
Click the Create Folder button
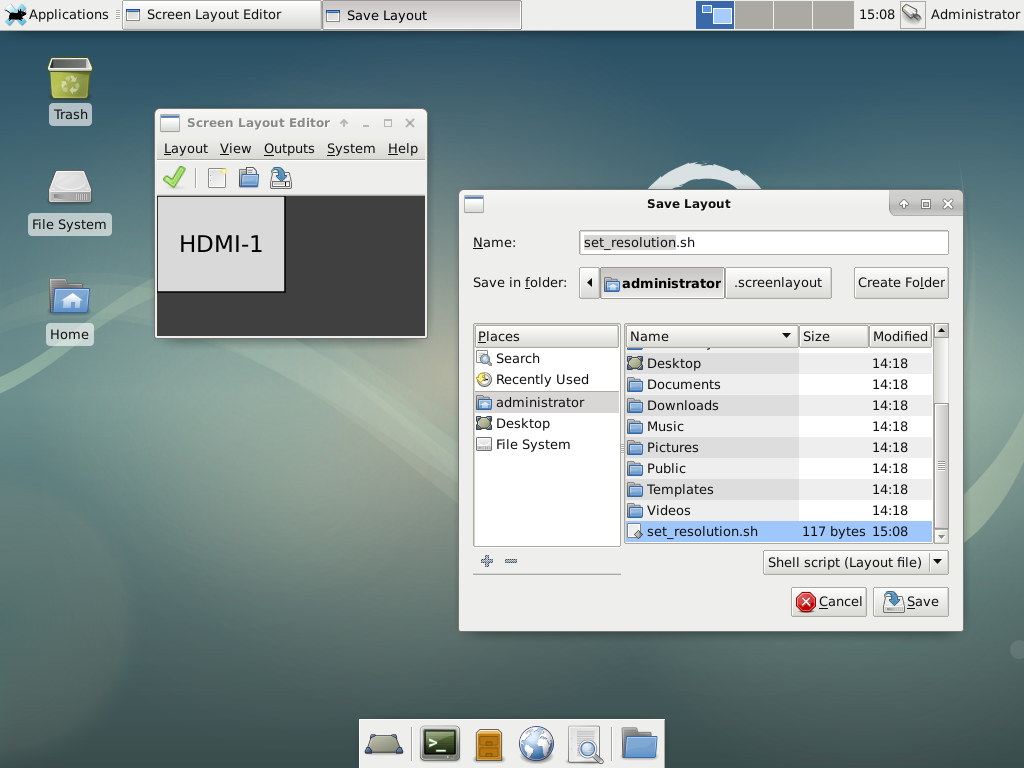[900, 283]
